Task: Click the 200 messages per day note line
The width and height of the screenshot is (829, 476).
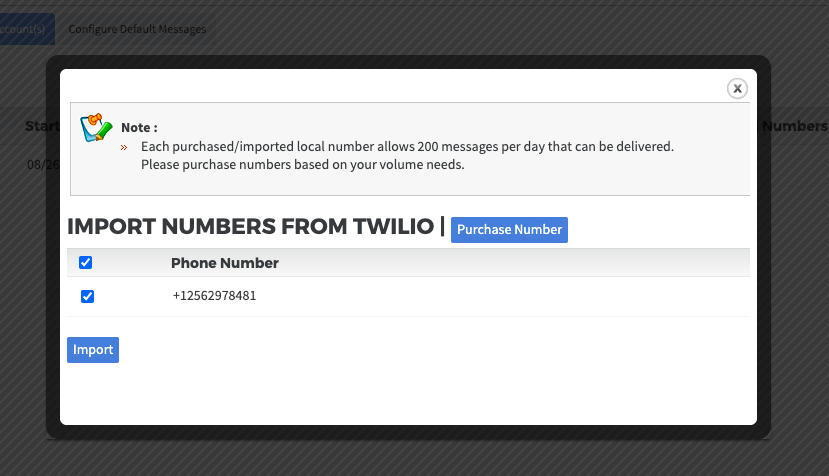Action: (407, 147)
